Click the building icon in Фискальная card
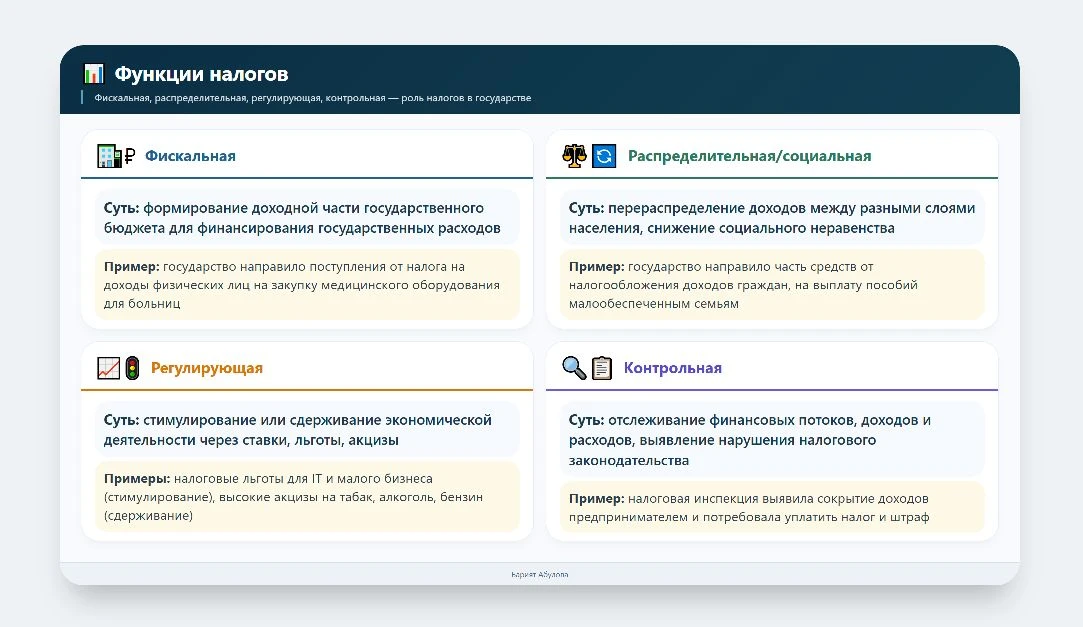 pyautogui.click(x=109, y=156)
